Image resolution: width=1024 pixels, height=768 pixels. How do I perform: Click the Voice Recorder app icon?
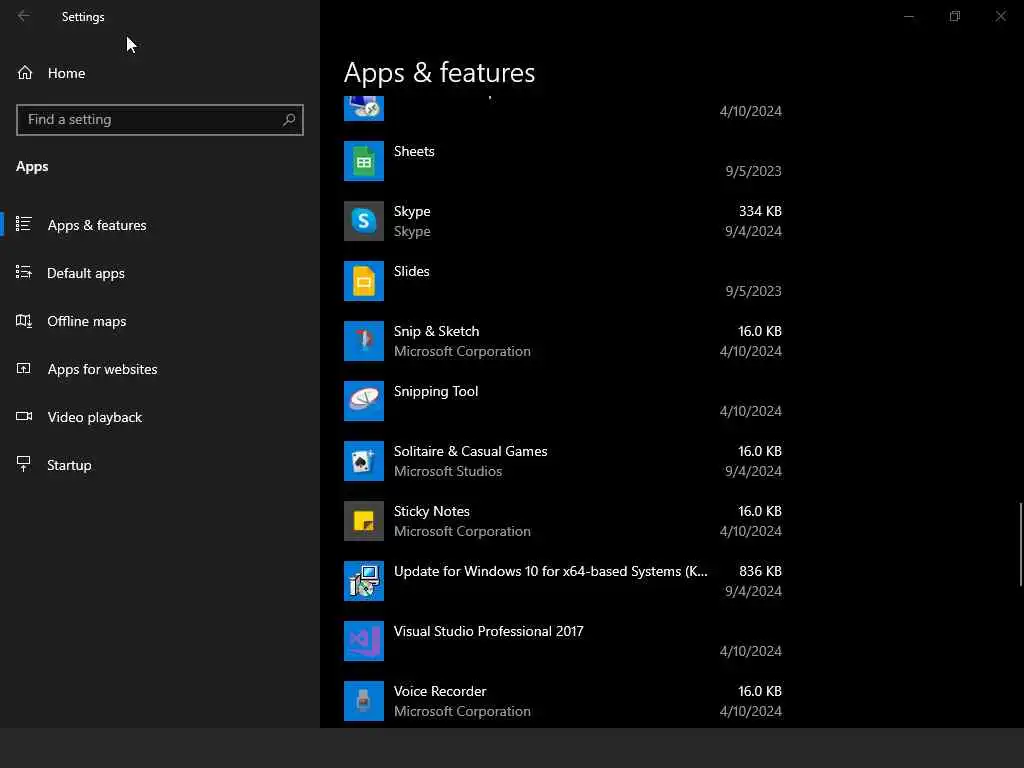point(364,702)
